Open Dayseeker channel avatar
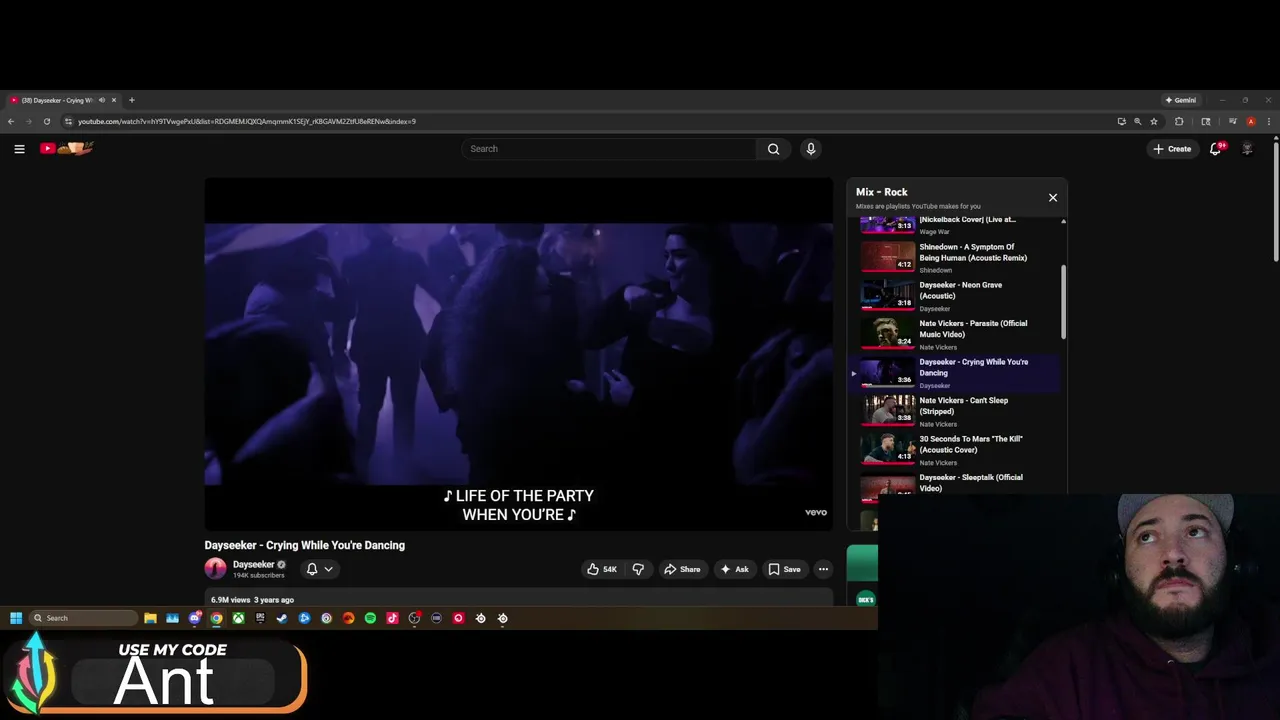 pyautogui.click(x=215, y=569)
